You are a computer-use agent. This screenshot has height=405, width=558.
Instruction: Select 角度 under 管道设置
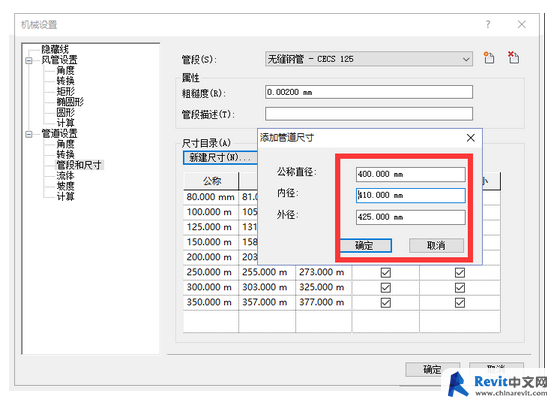(65, 144)
